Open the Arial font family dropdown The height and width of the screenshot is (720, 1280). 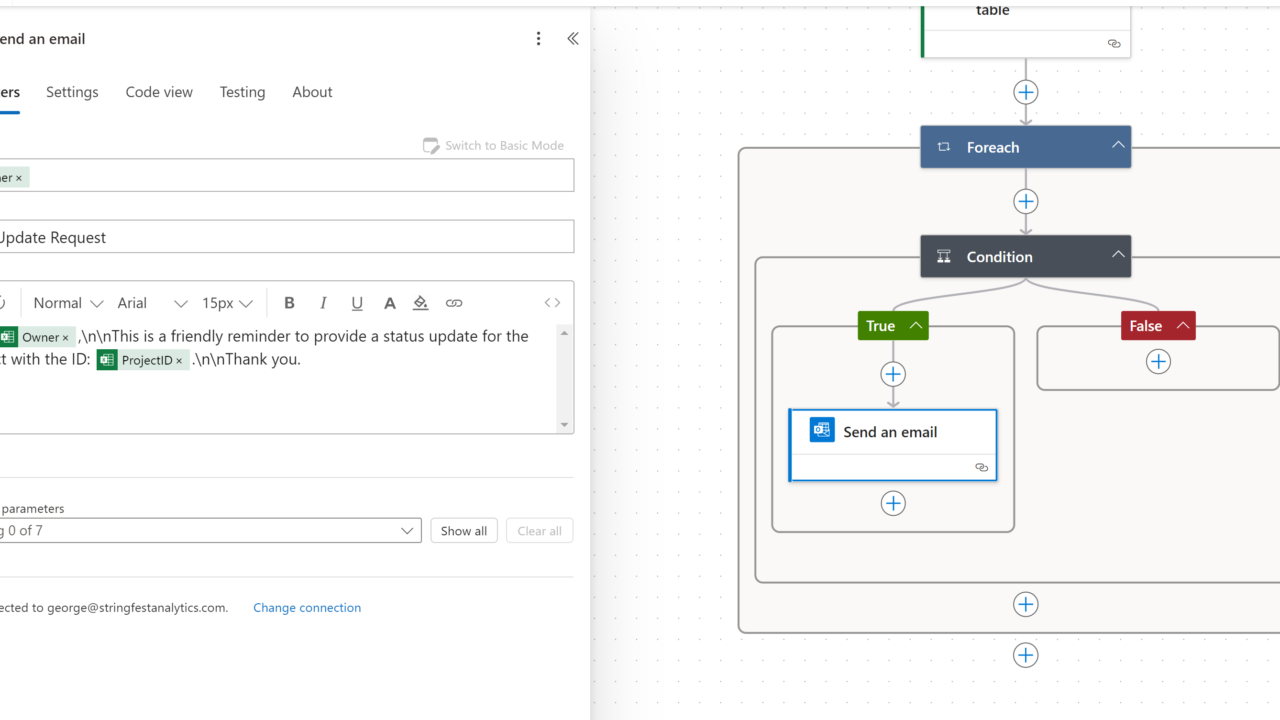pos(152,303)
